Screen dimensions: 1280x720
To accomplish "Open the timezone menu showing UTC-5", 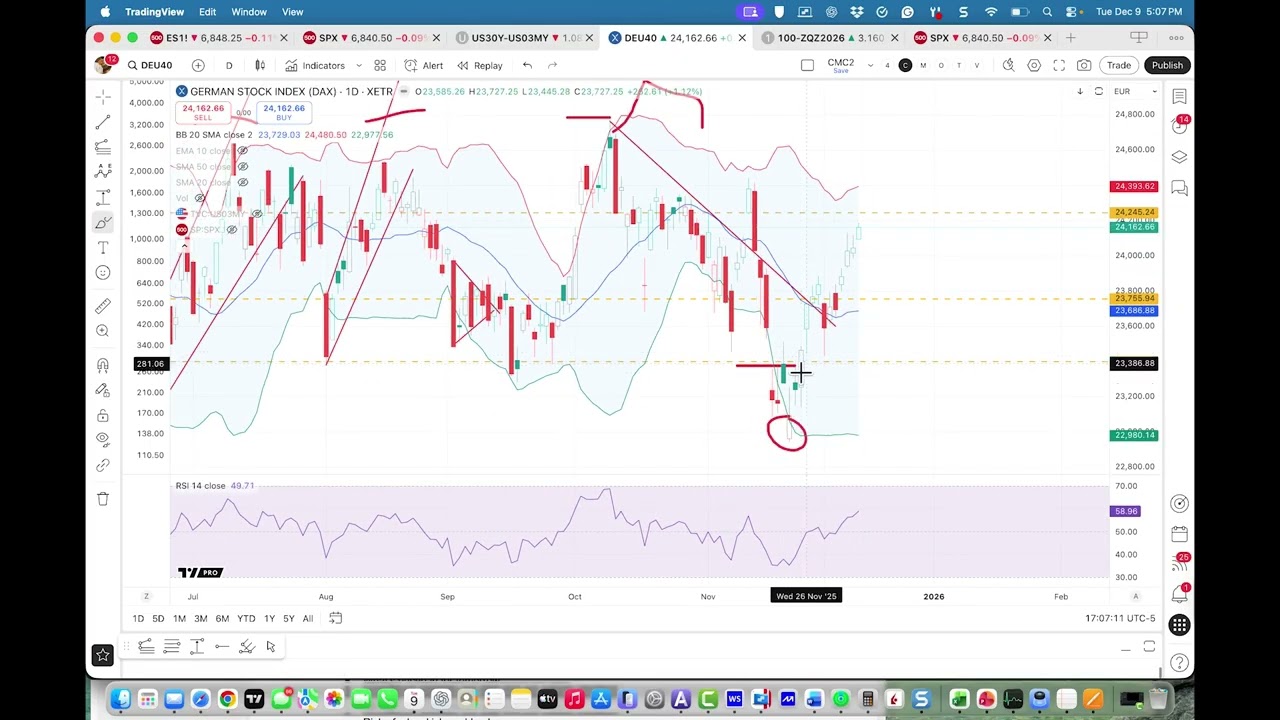I will pyautogui.click(x=1120, y=619).
